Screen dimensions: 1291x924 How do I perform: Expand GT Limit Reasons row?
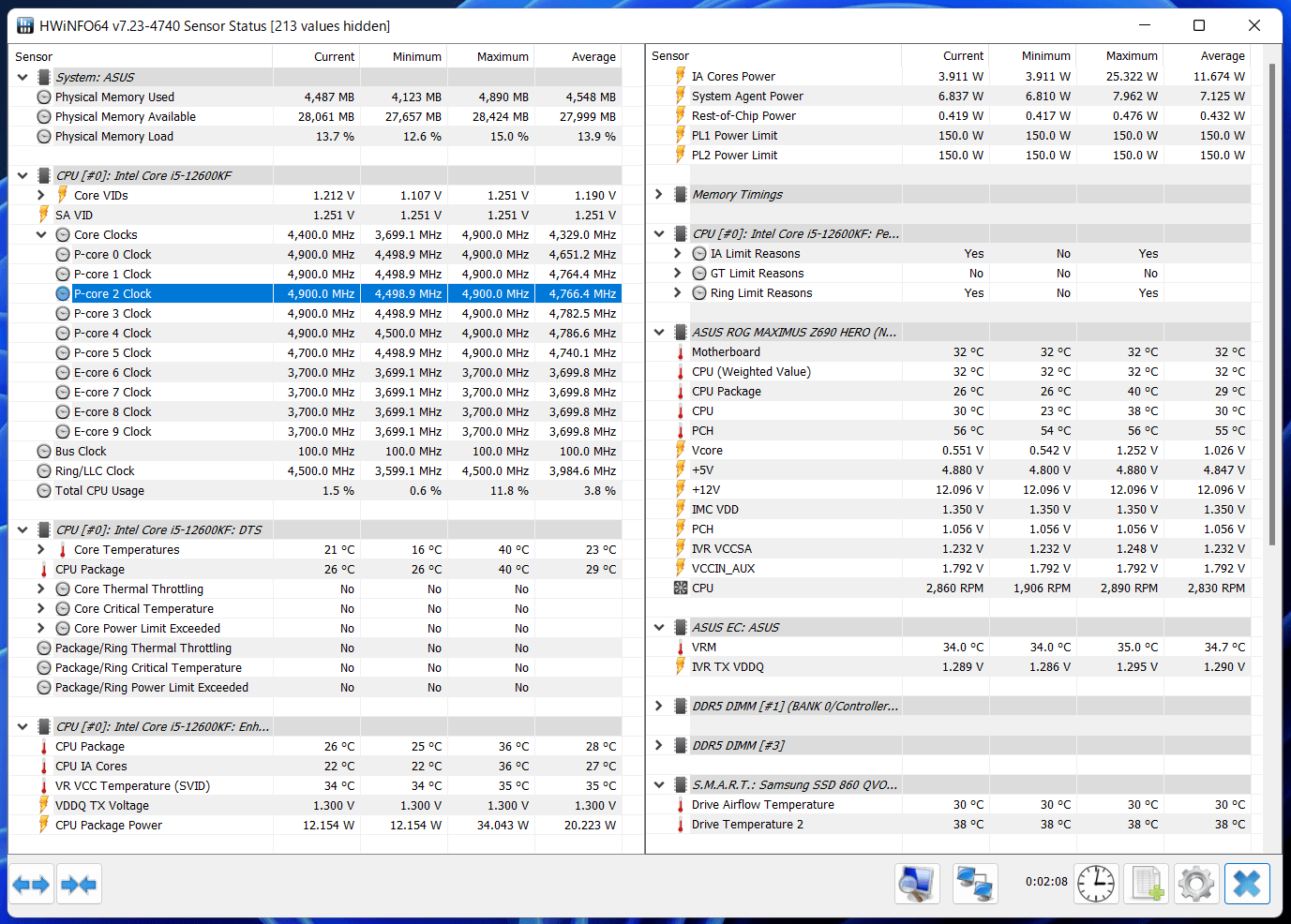pyautogui.click(x=678, y=273)
